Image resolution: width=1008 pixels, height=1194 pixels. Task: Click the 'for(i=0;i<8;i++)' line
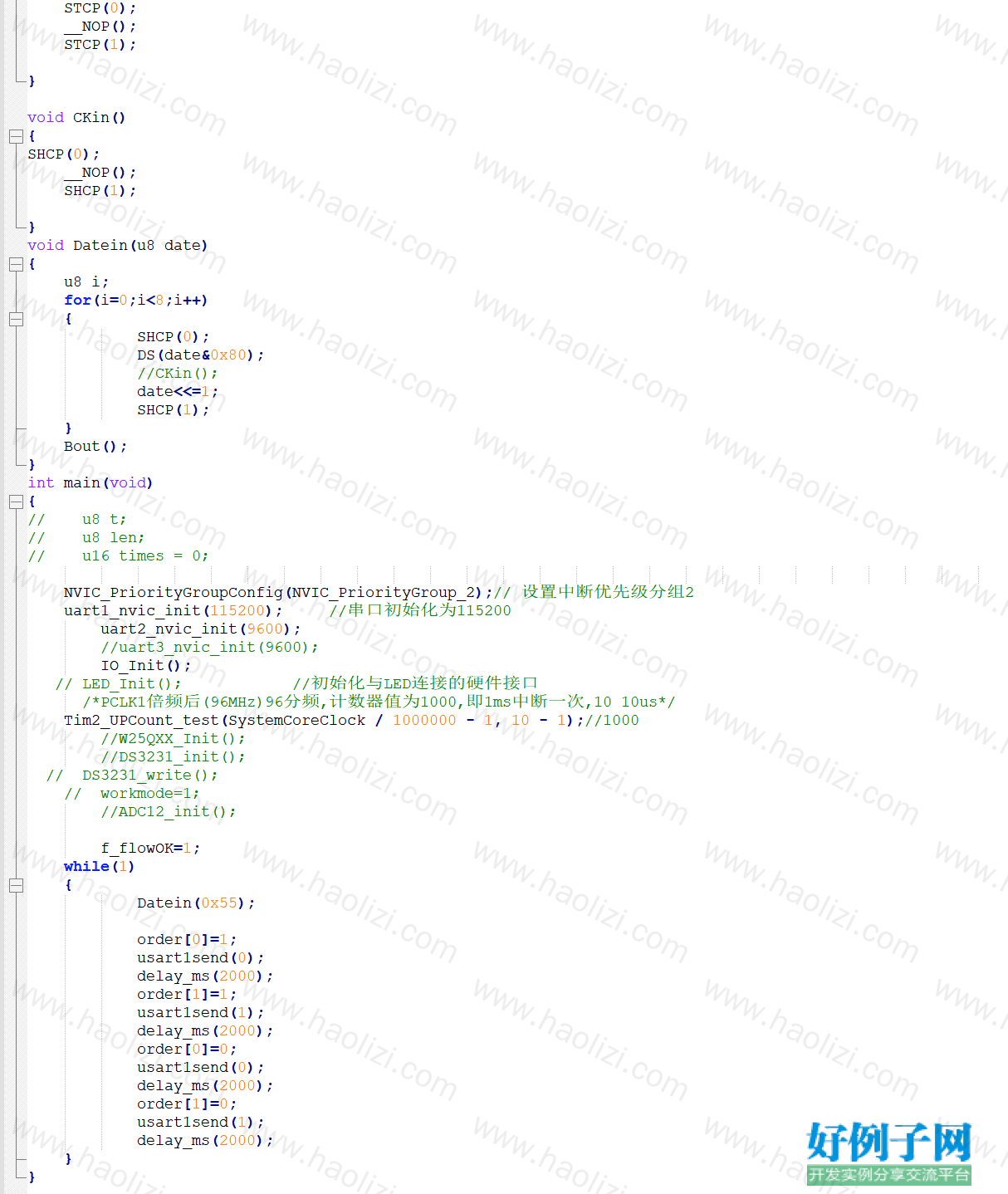pos(135,301)
